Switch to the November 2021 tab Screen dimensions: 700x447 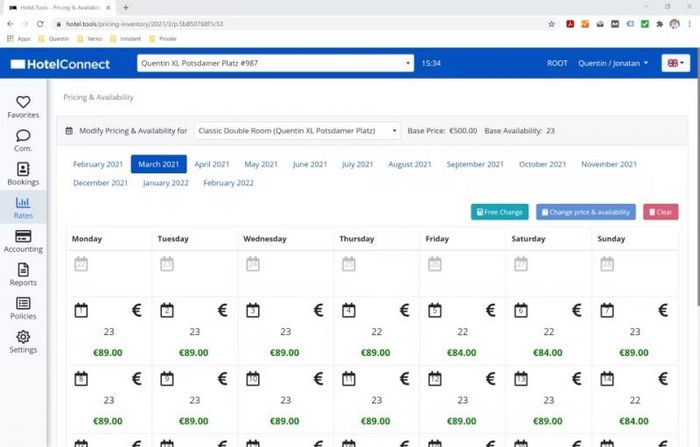click(x=611, y=164)
